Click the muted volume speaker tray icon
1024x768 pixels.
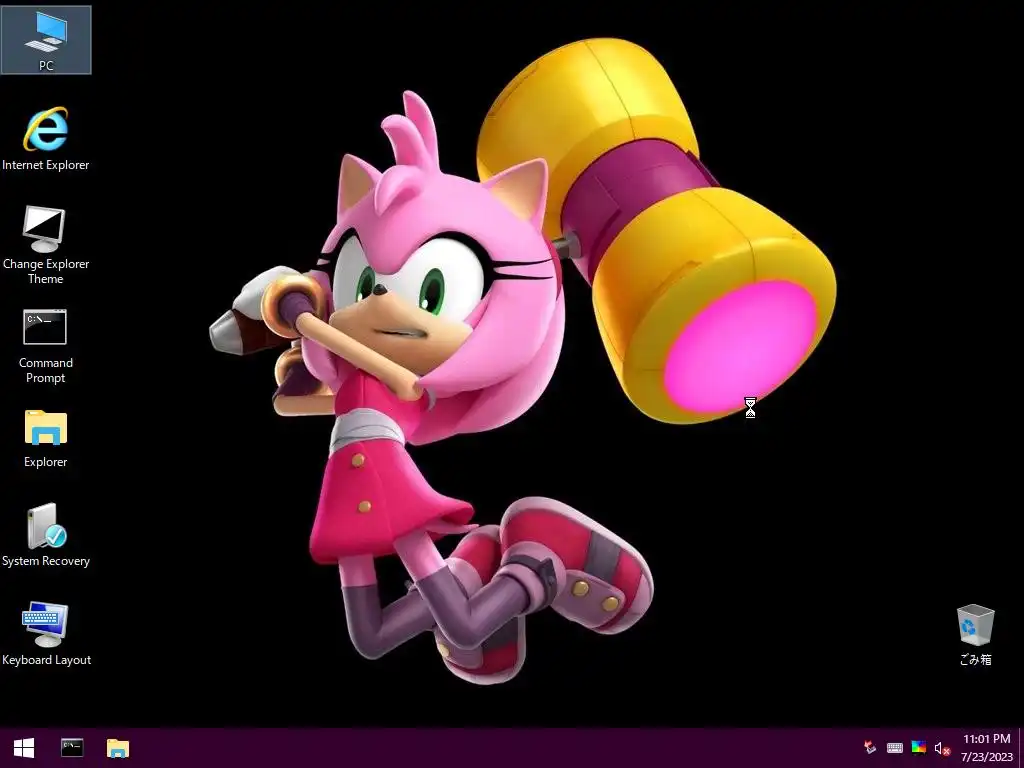tap(942, 748)
